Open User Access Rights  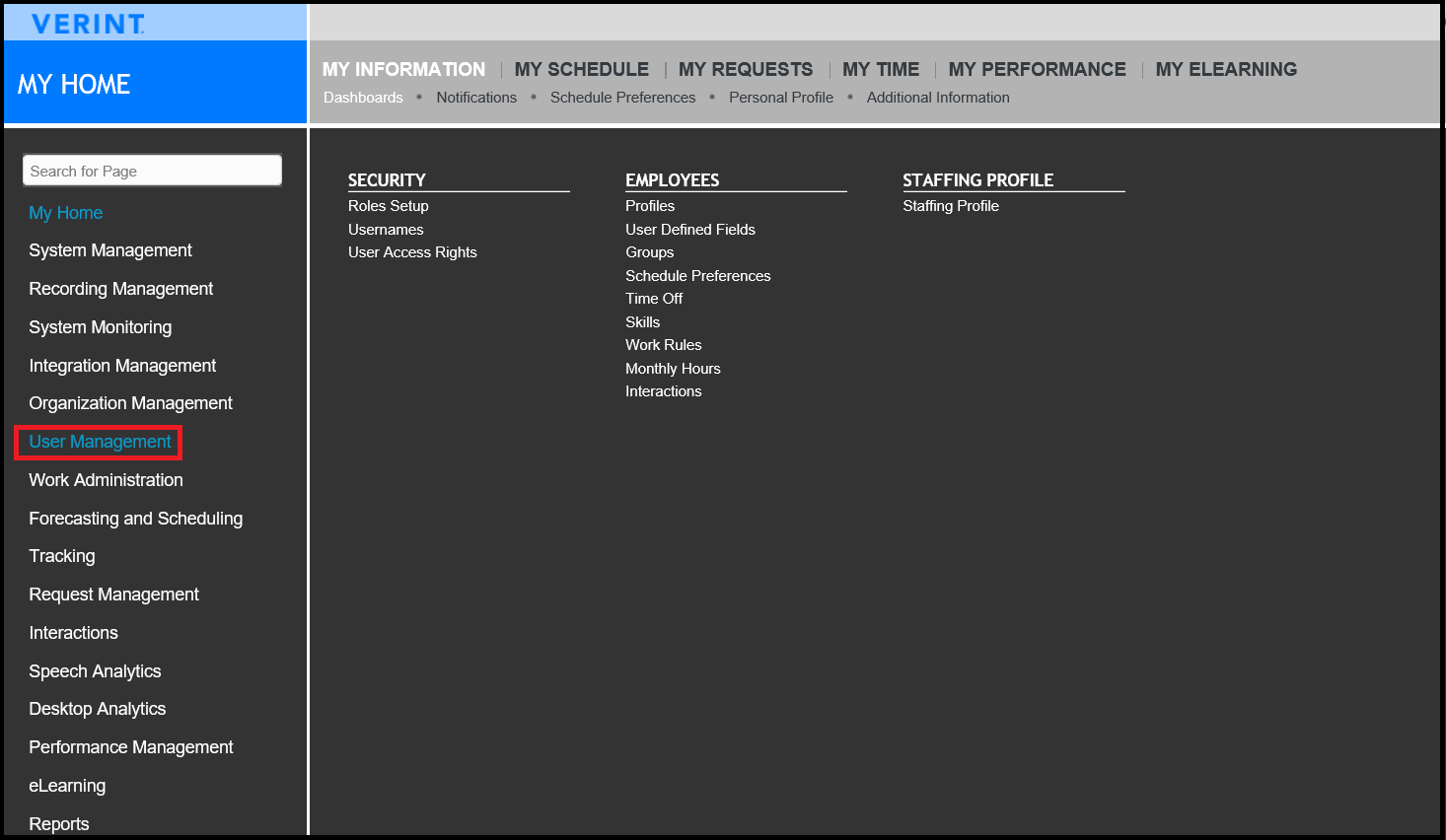click(412, 252)
